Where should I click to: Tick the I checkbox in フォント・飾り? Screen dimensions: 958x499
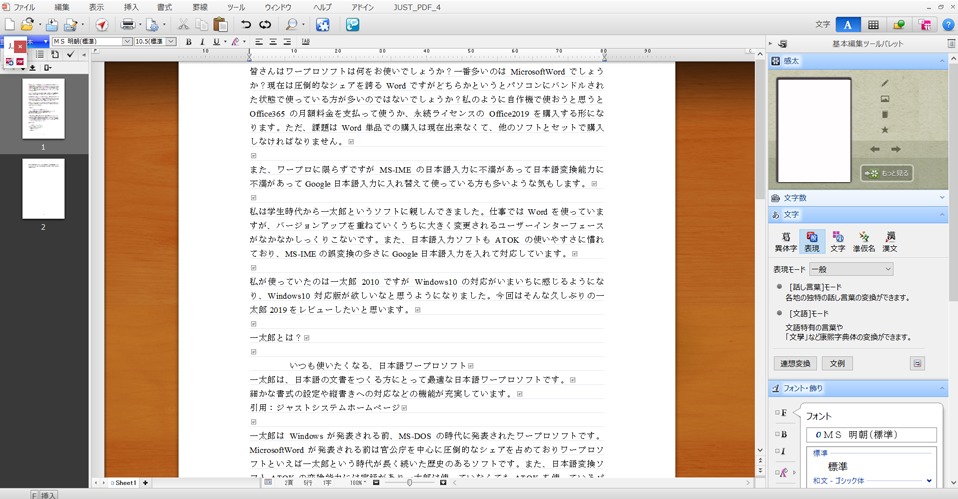pos(778,451)
